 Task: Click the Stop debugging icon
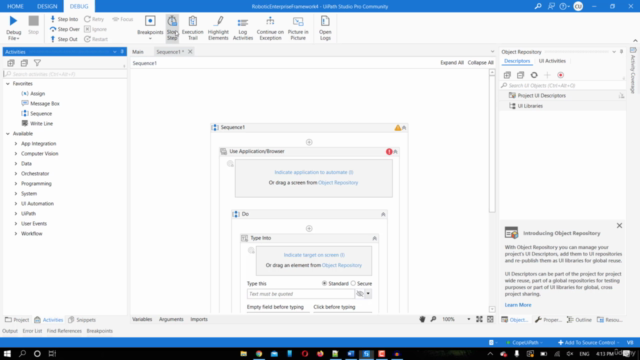pyautogui.click(x=33, y=21)
